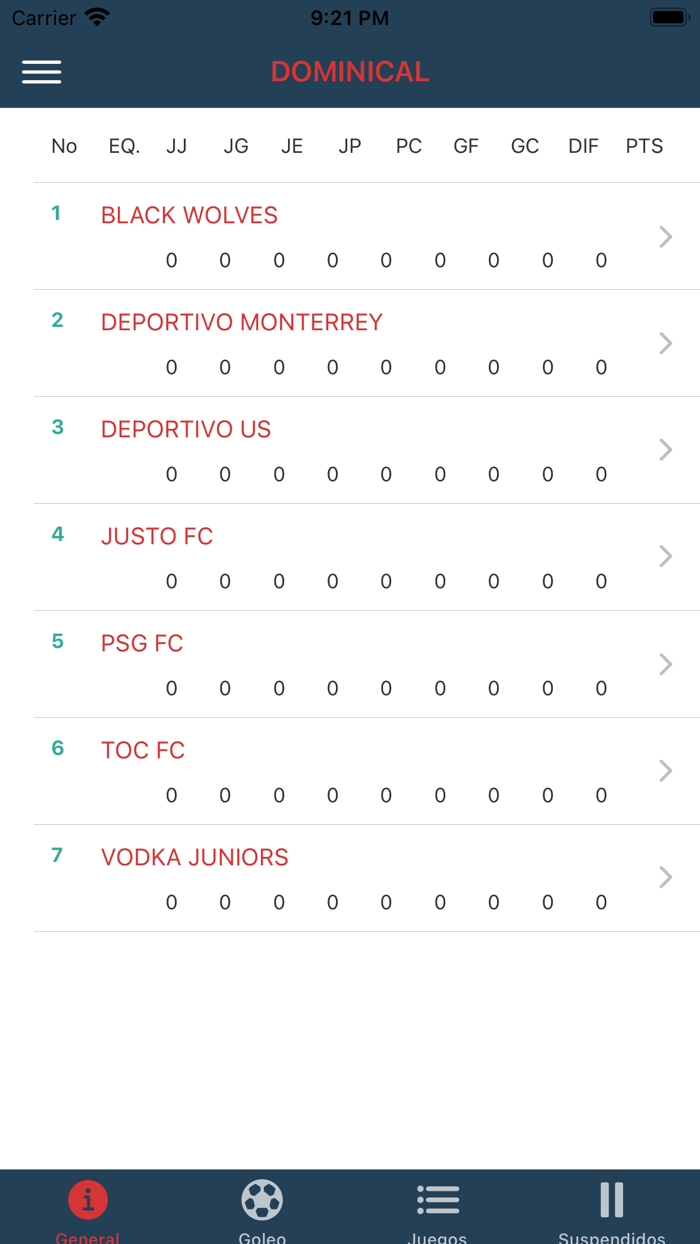This screenshot has height=1244, width=700.
Task: Tap the TOC FC team name
Action: [x=142, y=750]
